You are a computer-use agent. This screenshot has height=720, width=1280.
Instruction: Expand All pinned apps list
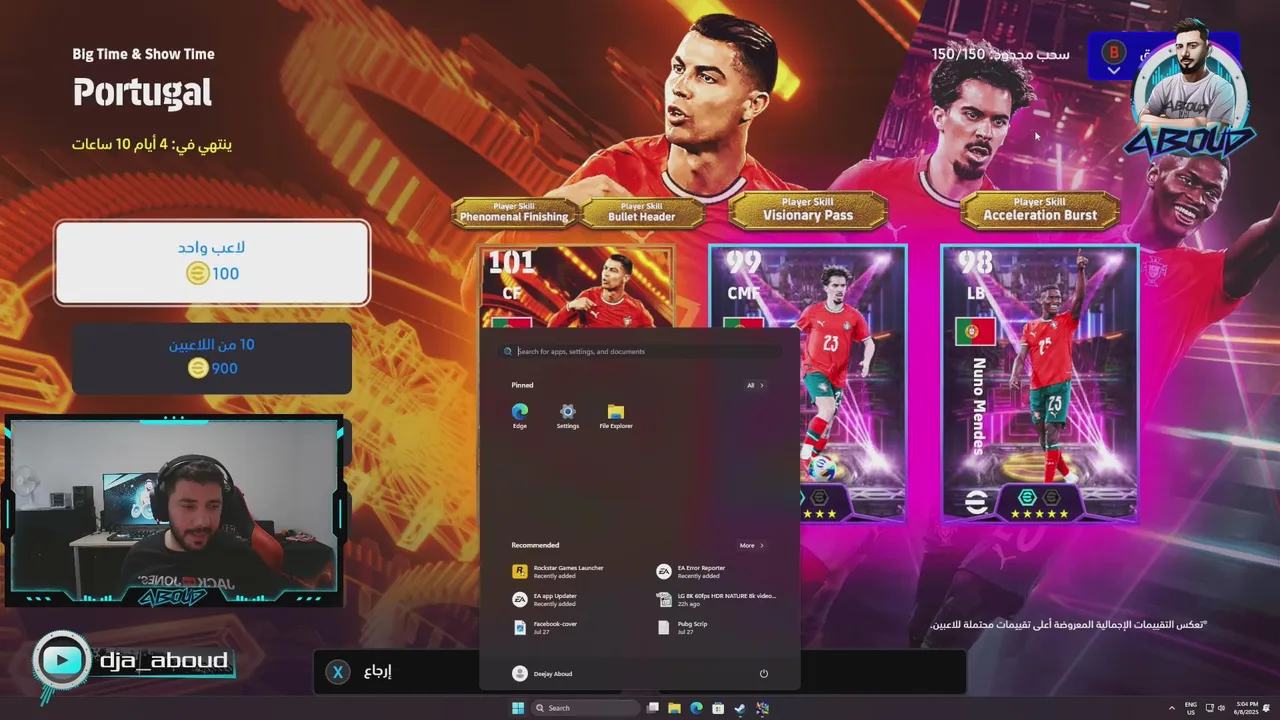coord(755,385)
